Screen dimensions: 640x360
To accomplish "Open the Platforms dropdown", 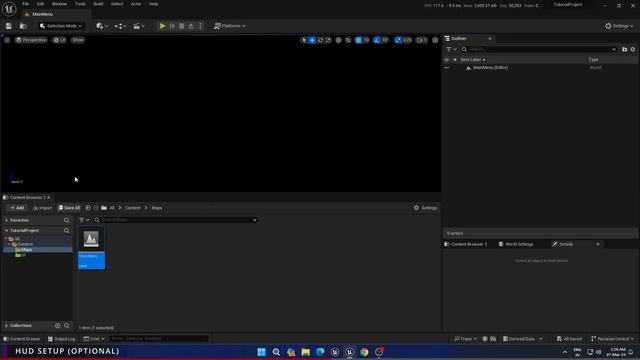I will (x=230, y=26).
